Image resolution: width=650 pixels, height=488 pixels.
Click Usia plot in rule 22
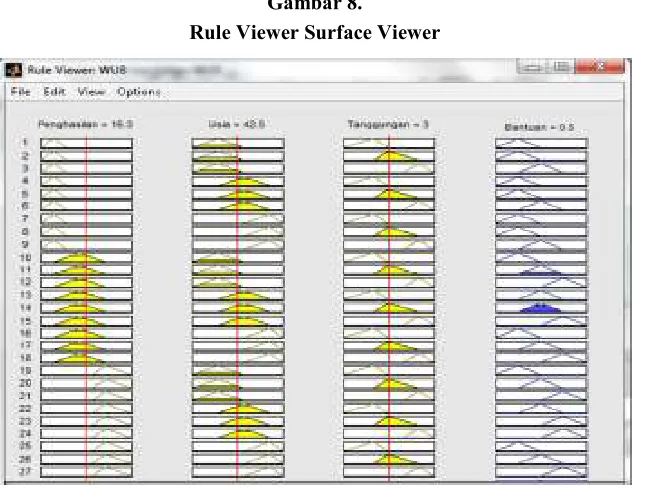pyautogui.click(x=238, y=408)
